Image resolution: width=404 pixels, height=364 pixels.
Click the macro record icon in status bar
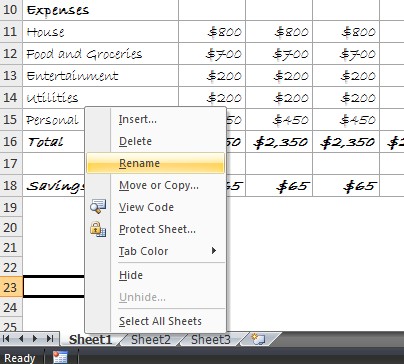point(60,357)
